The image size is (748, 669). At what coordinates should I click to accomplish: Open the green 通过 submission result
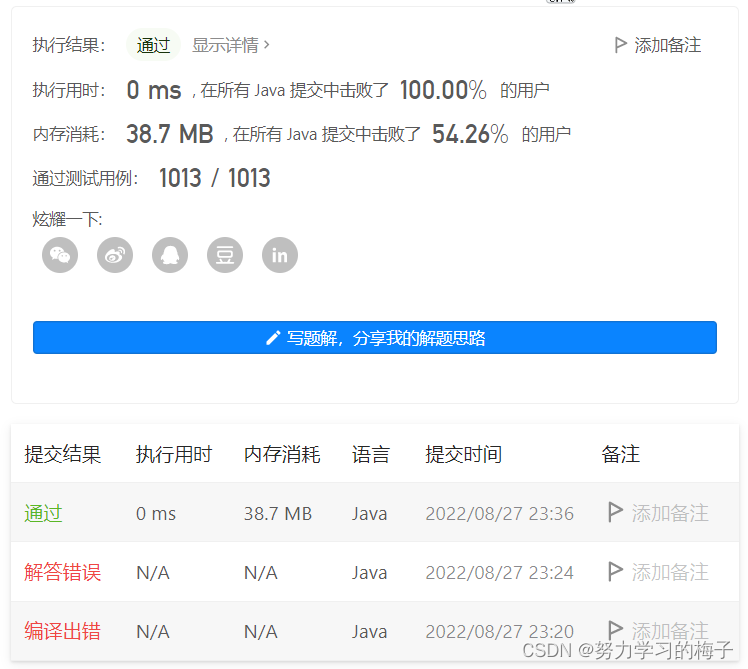point(43,513)
